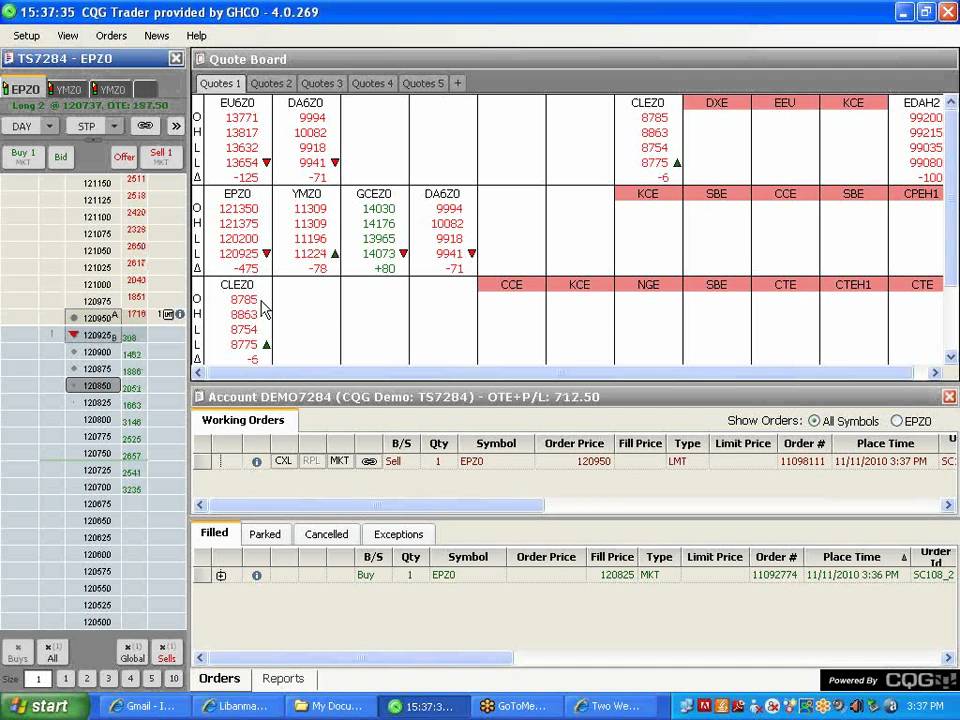Switch to Quotes 2 tab

tap(271, 83)
